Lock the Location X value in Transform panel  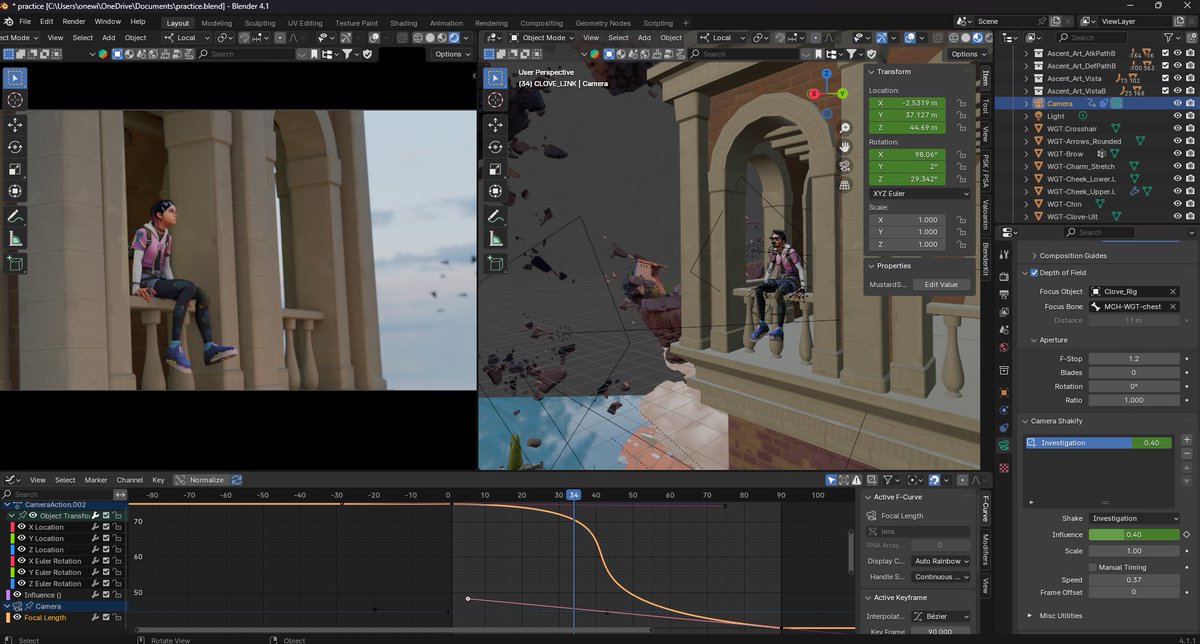tap(961, 103)
